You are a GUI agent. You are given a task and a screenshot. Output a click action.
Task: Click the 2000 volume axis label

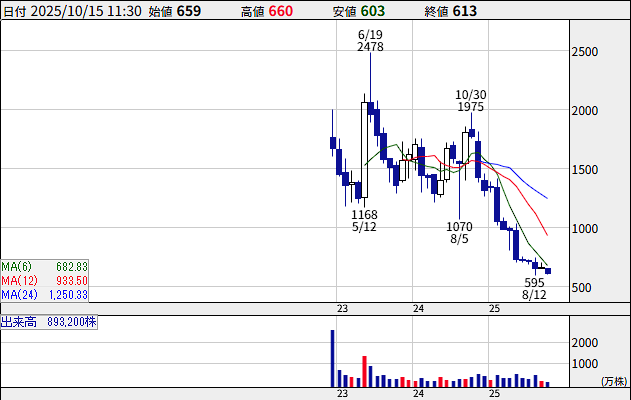coord(585,343)
